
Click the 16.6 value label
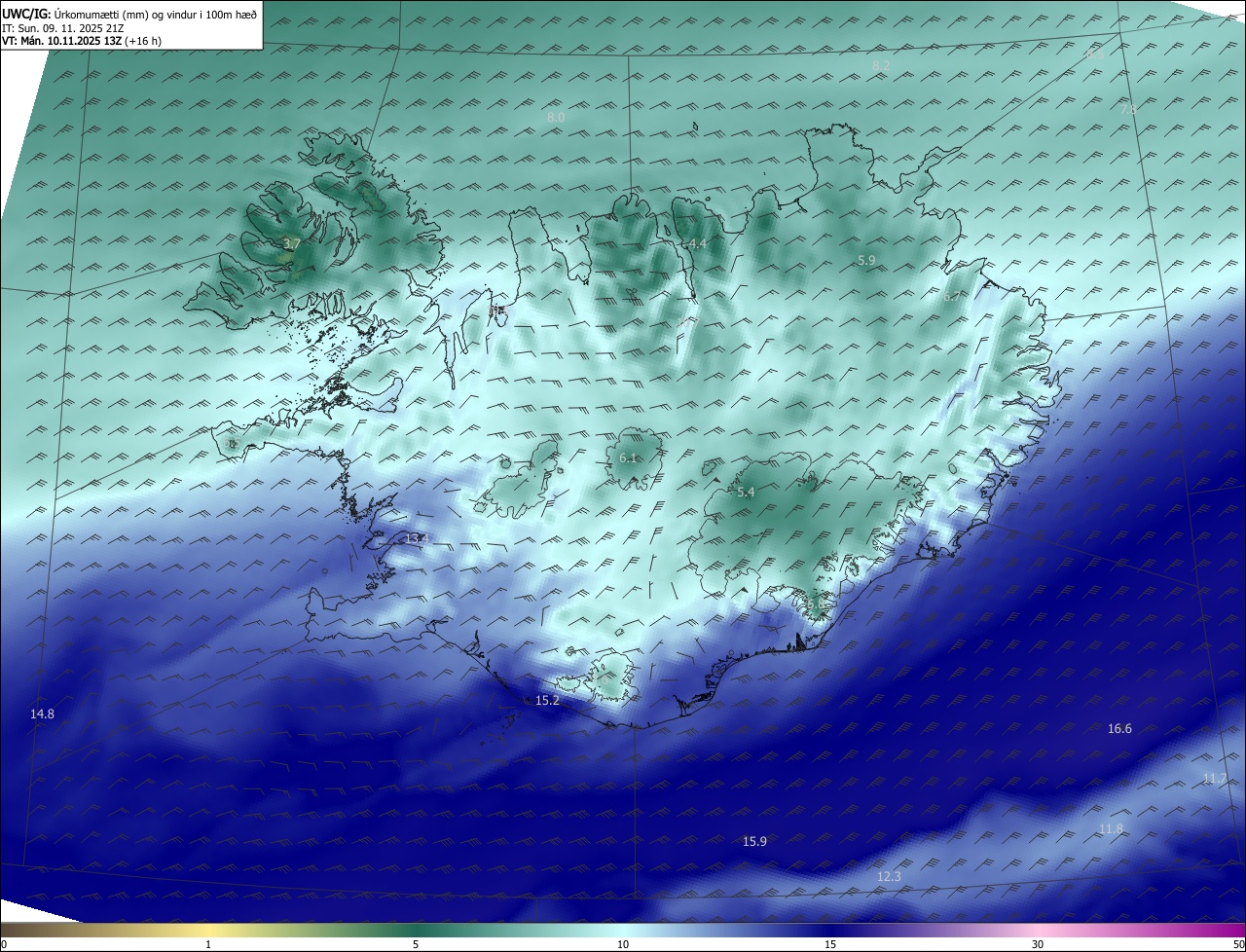(x=1119, y=729)
